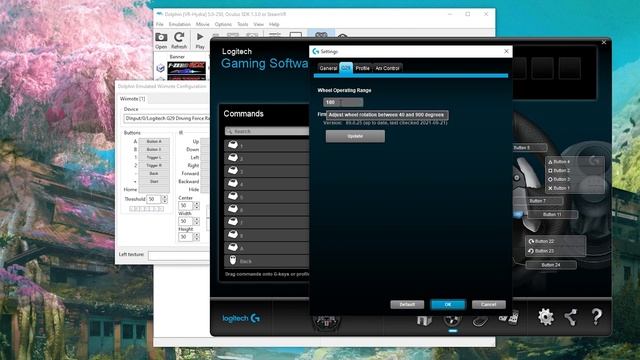
Task: Select command 4 in the Commands list
Action: [x=267, y=184]
